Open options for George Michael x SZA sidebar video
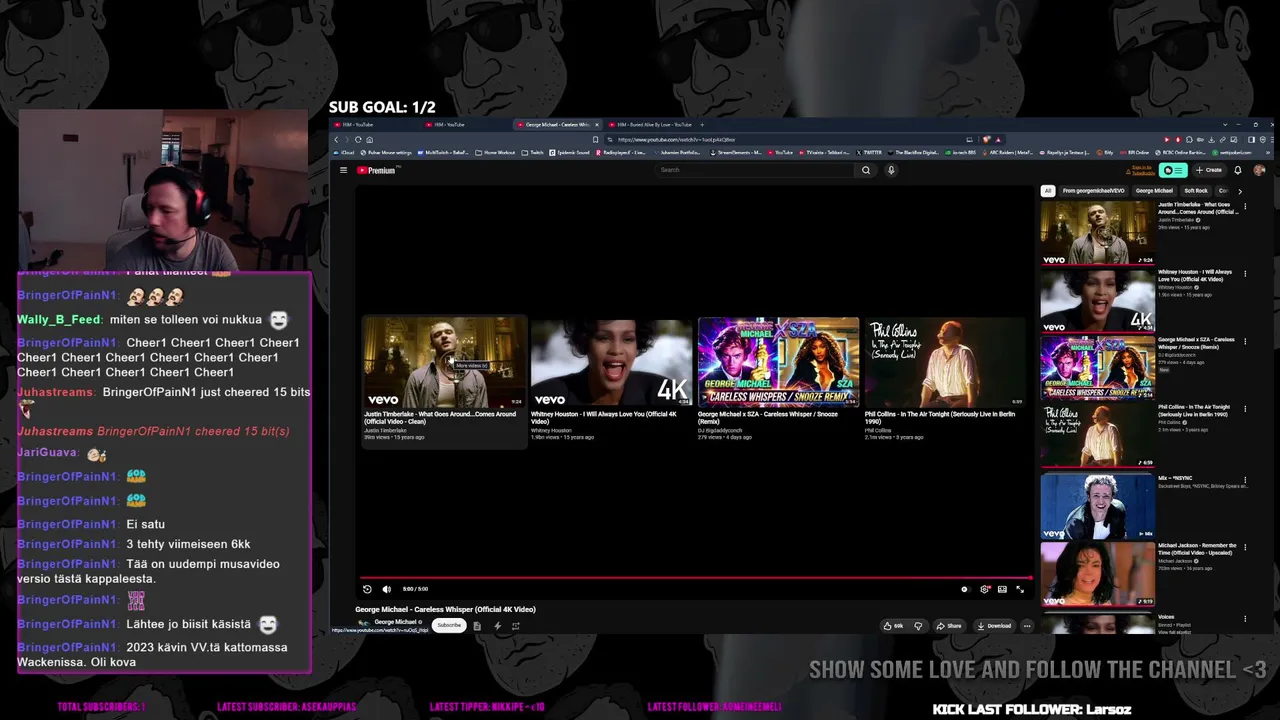This screenshot has height=720, width=1280. (1245, 342)
